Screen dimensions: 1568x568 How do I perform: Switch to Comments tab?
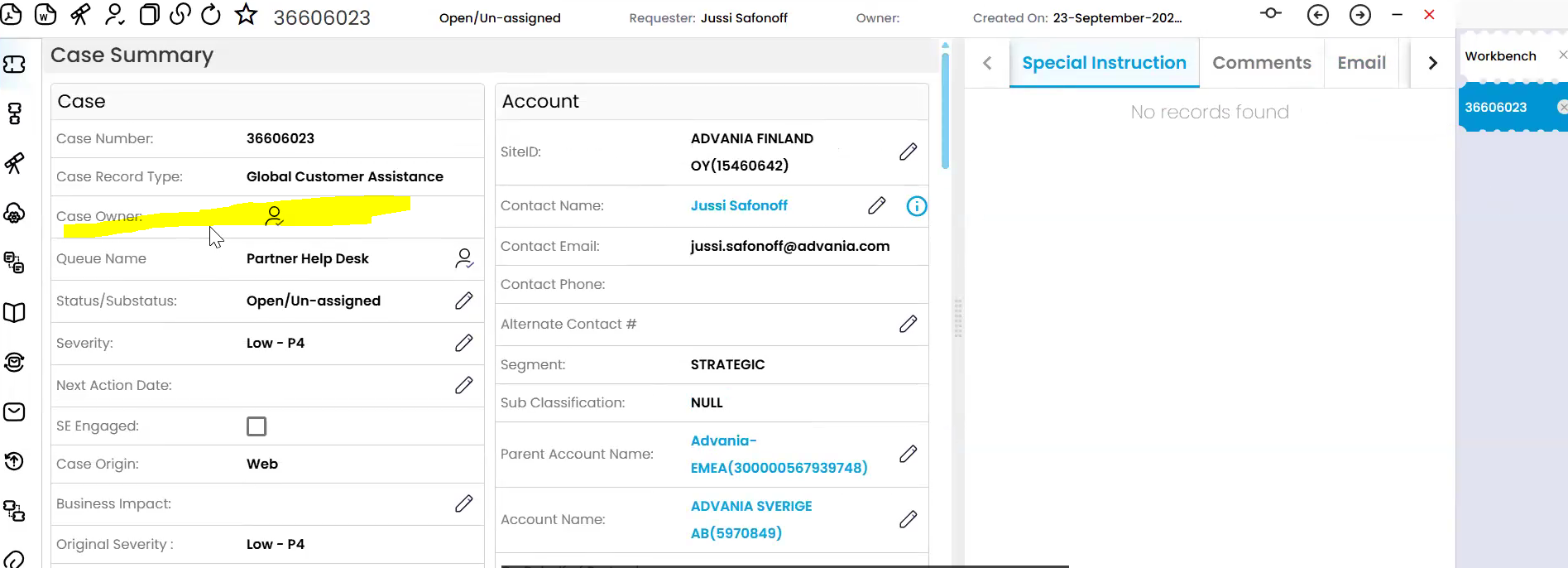click(1262, 63)
